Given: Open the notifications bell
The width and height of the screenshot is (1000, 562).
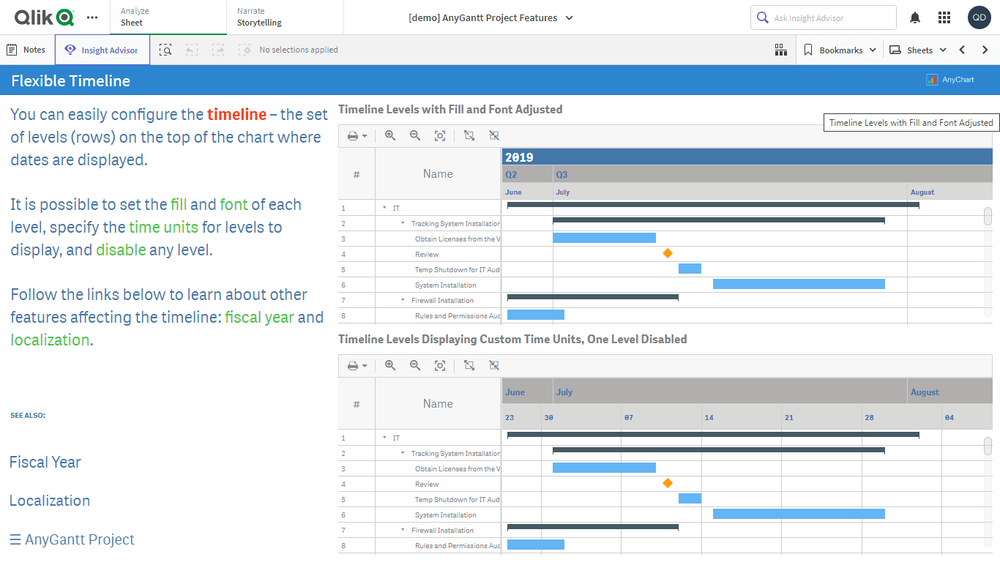Looking at the screenshot, I should [x=915, y=18].
